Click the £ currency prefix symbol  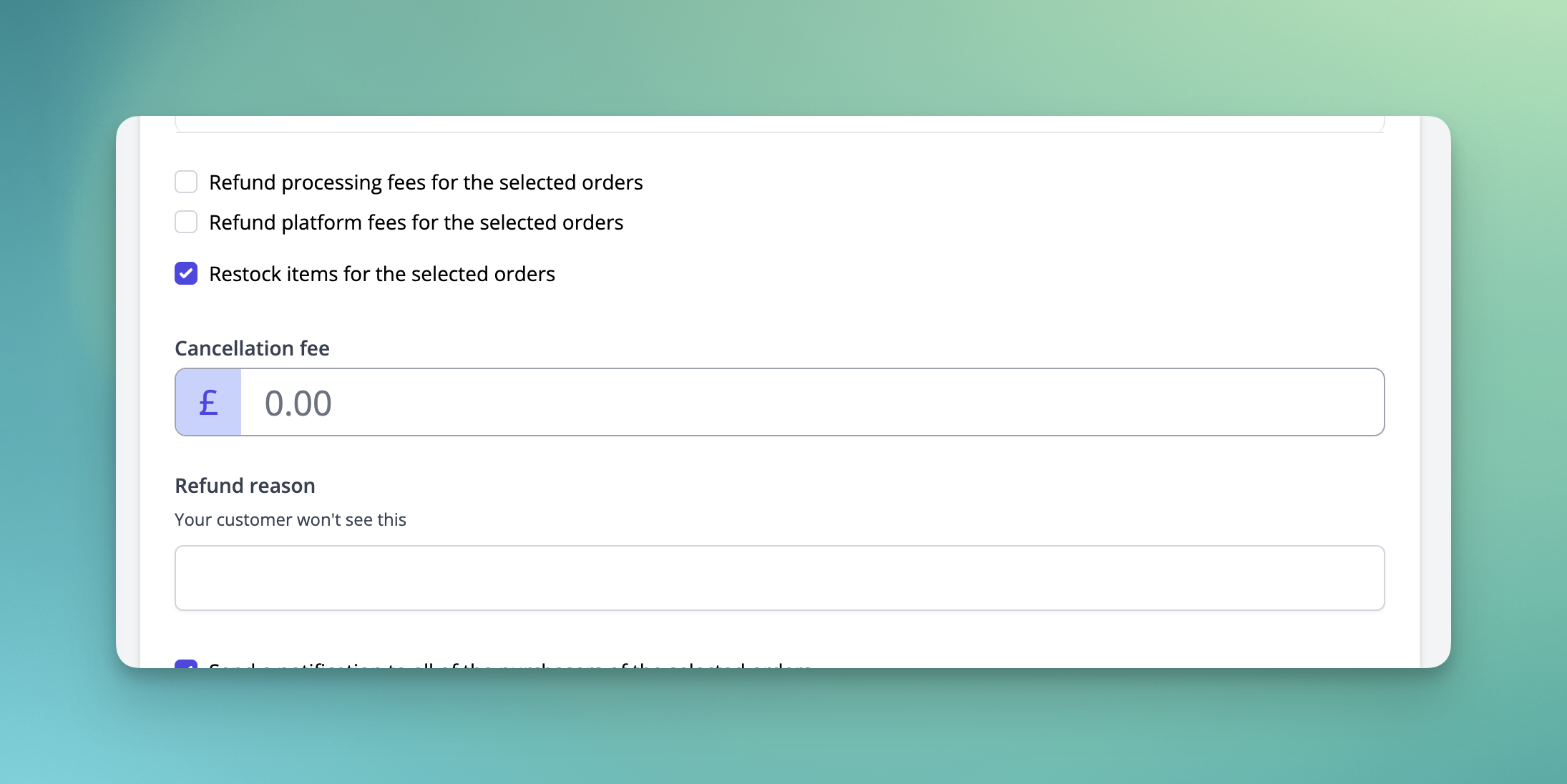coord(208,403)
